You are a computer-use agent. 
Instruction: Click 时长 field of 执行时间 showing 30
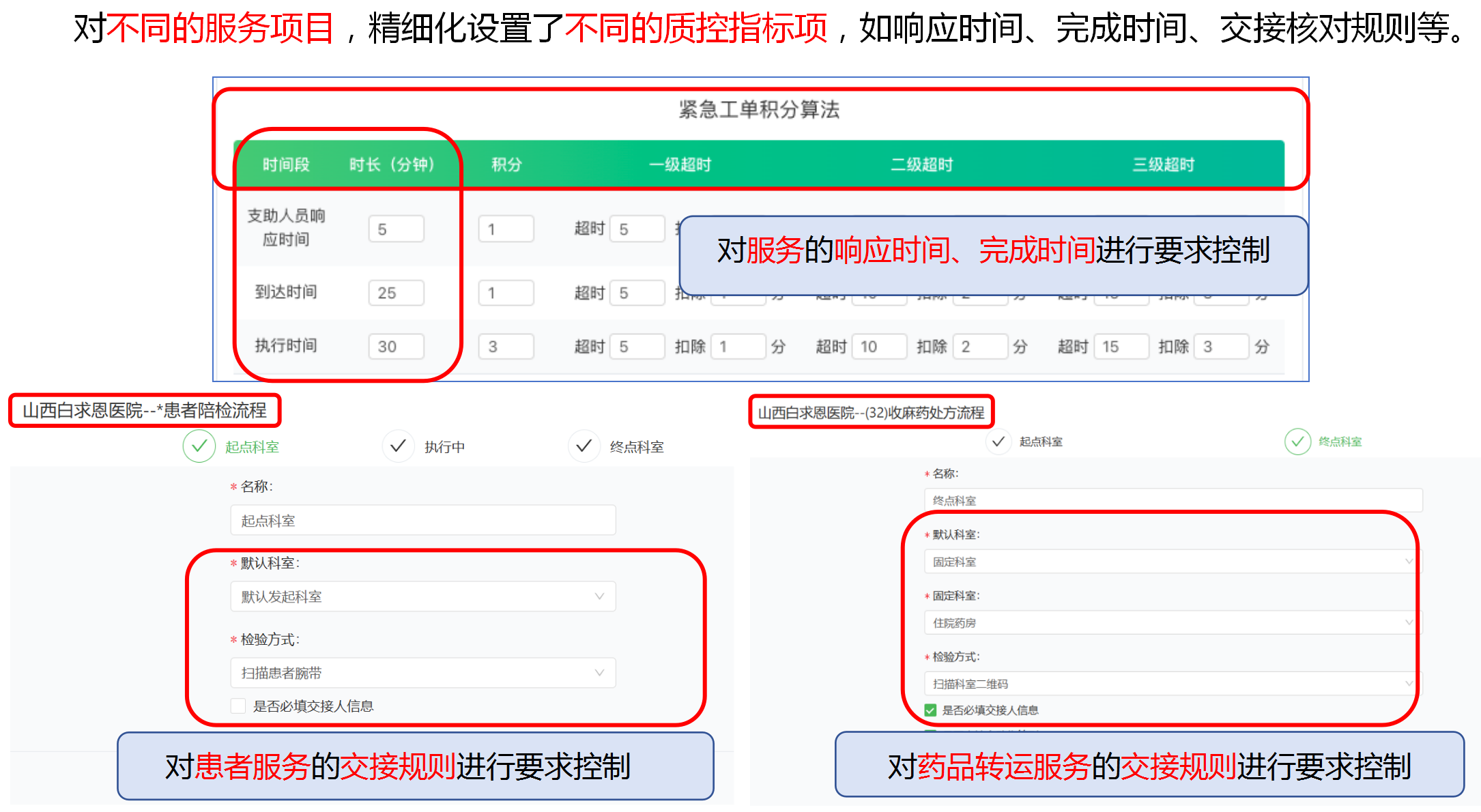396,346
